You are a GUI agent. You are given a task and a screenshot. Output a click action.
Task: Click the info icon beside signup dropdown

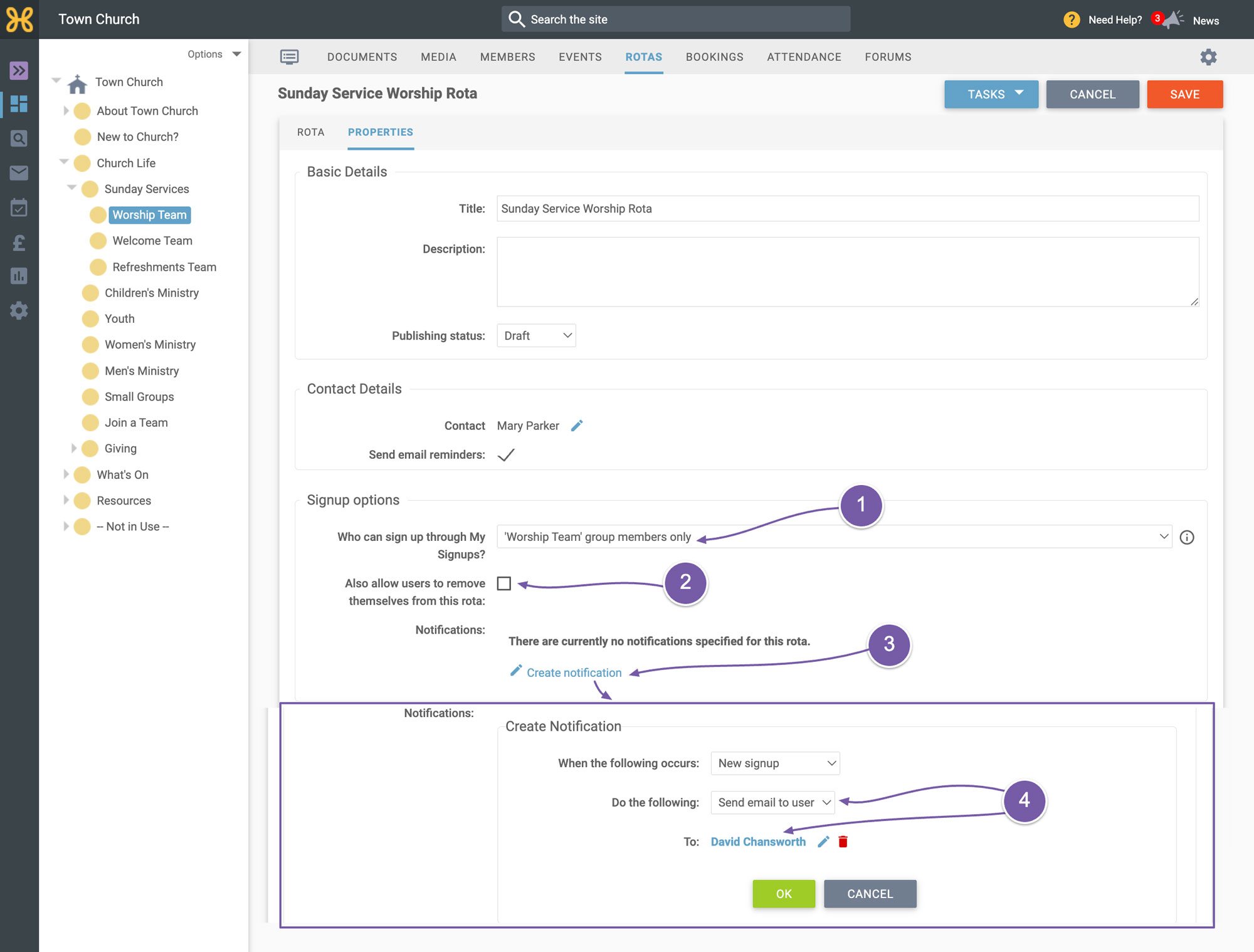pos(1187,537)
